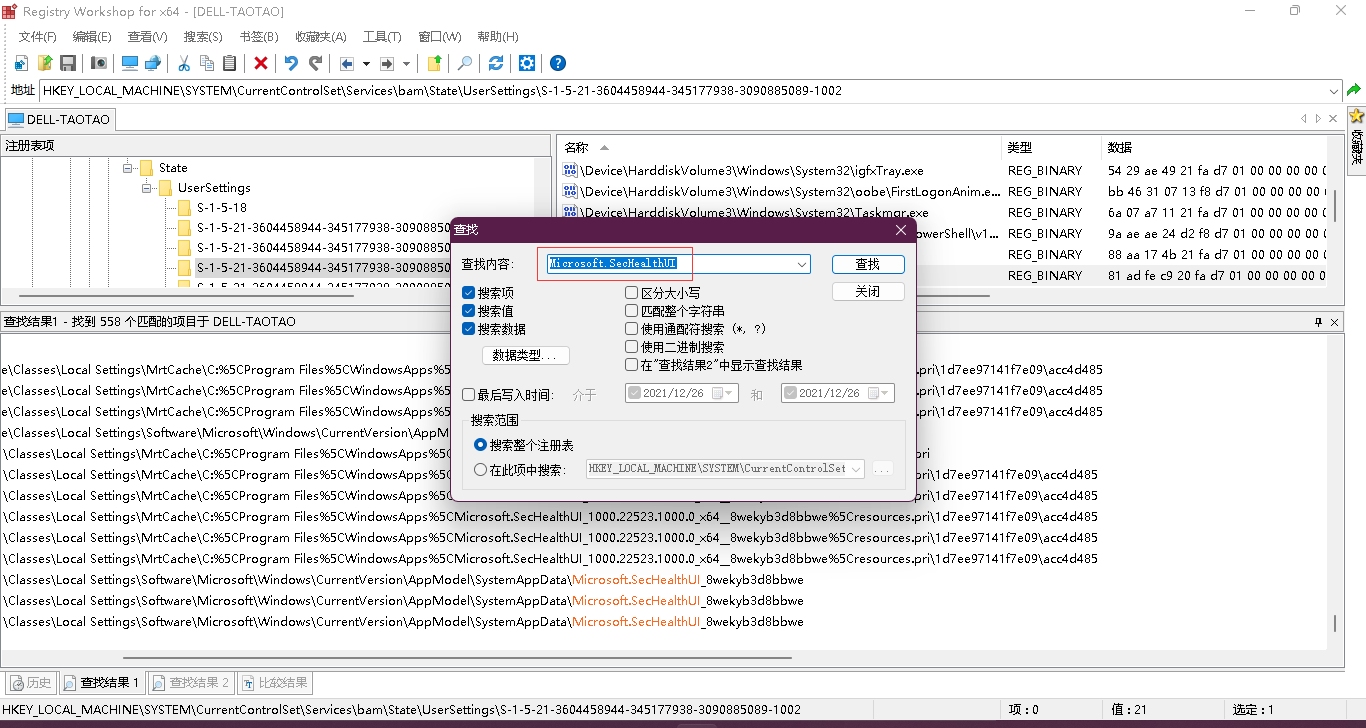The image size is (1366, 728).
Task: Click the blue question-mark help icon
Action: (558, 63)
